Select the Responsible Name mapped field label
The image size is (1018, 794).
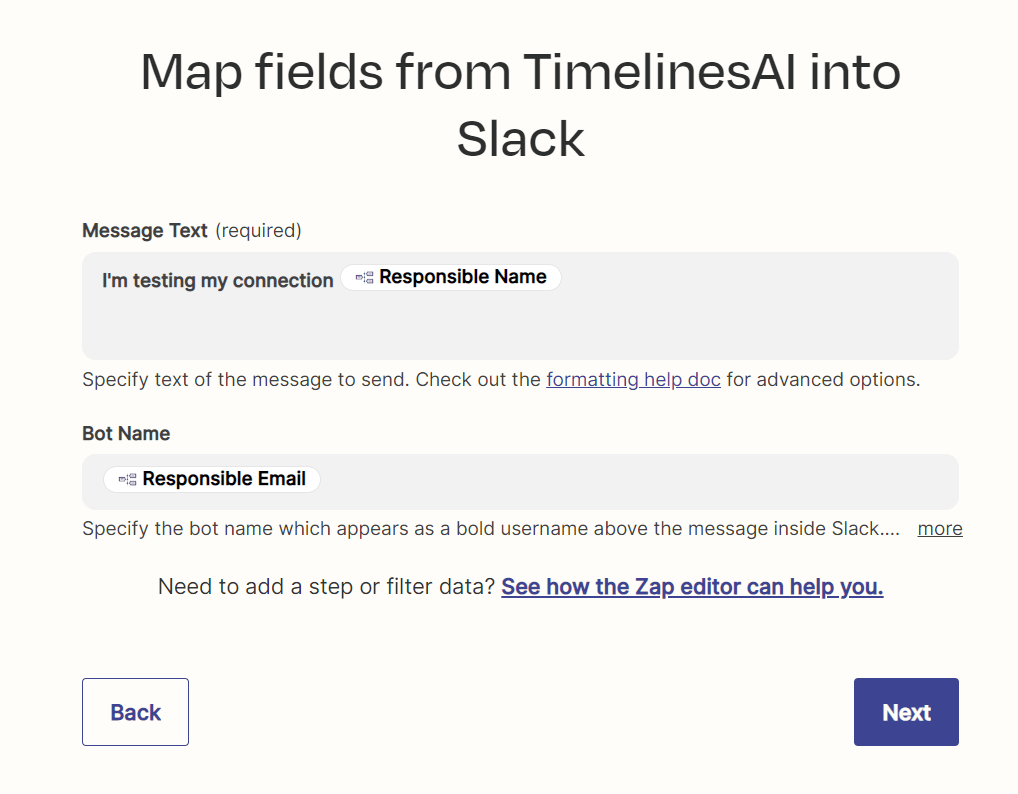coord(462,278)
